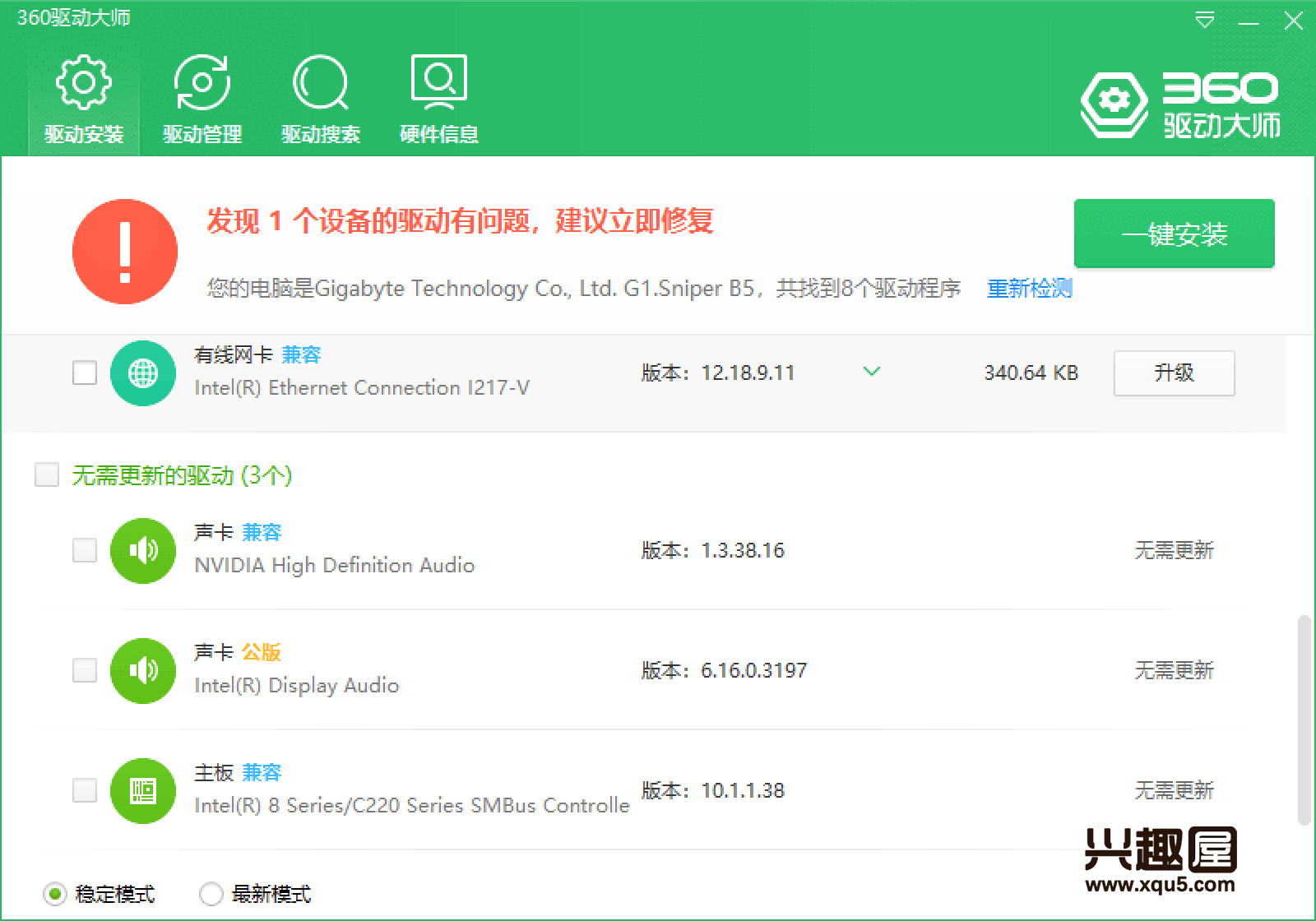
Task: Select the 稳定模式 radio button
Action: tap(54, 894)
